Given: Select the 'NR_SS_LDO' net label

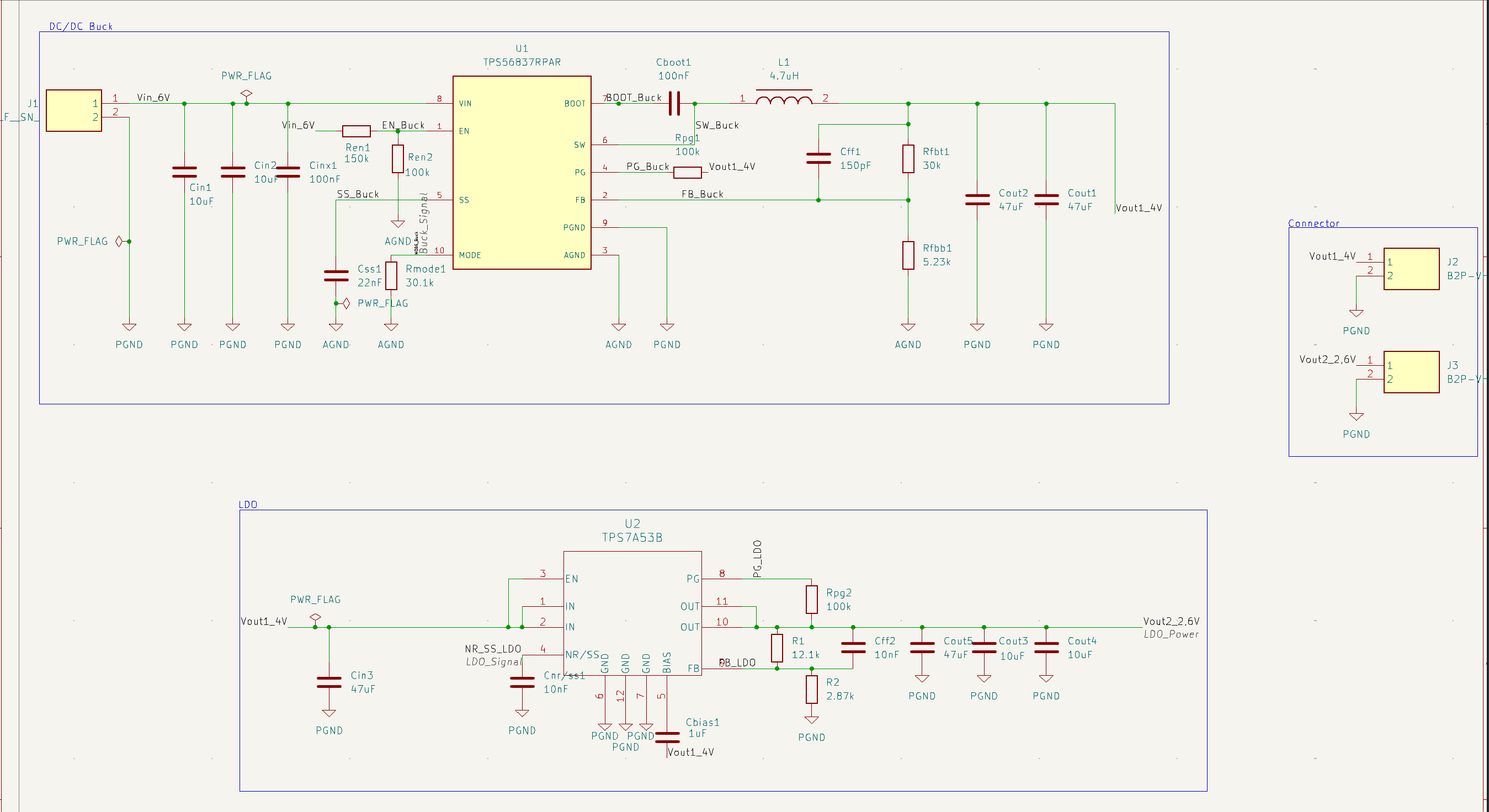Looking at the screenshot, I should (493, 649).
